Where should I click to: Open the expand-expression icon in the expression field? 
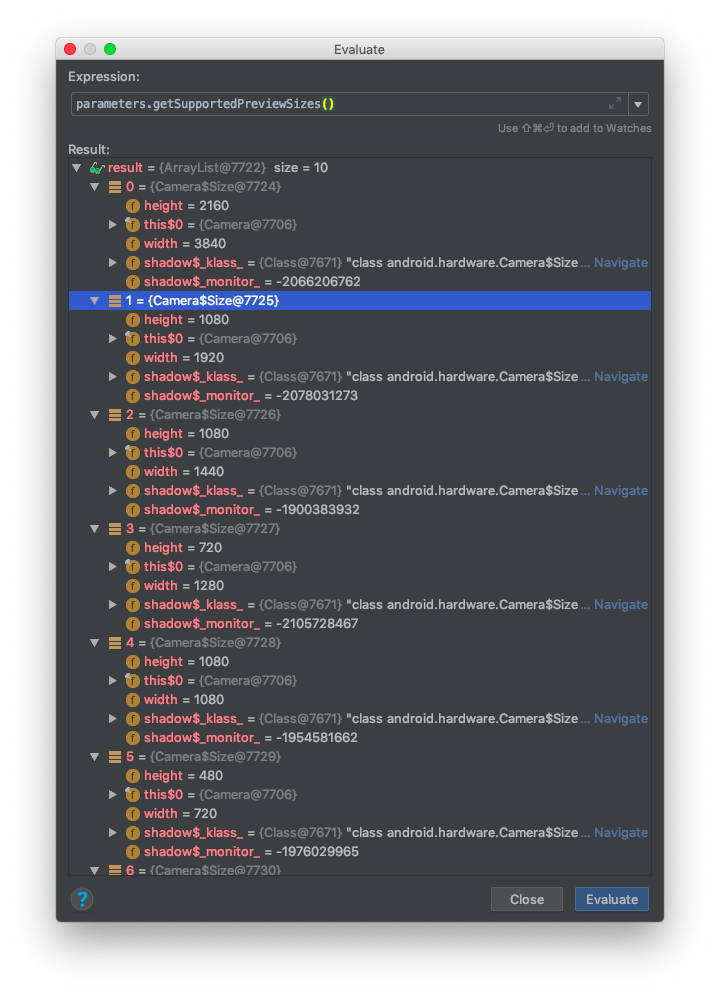[x=615, y=103]
